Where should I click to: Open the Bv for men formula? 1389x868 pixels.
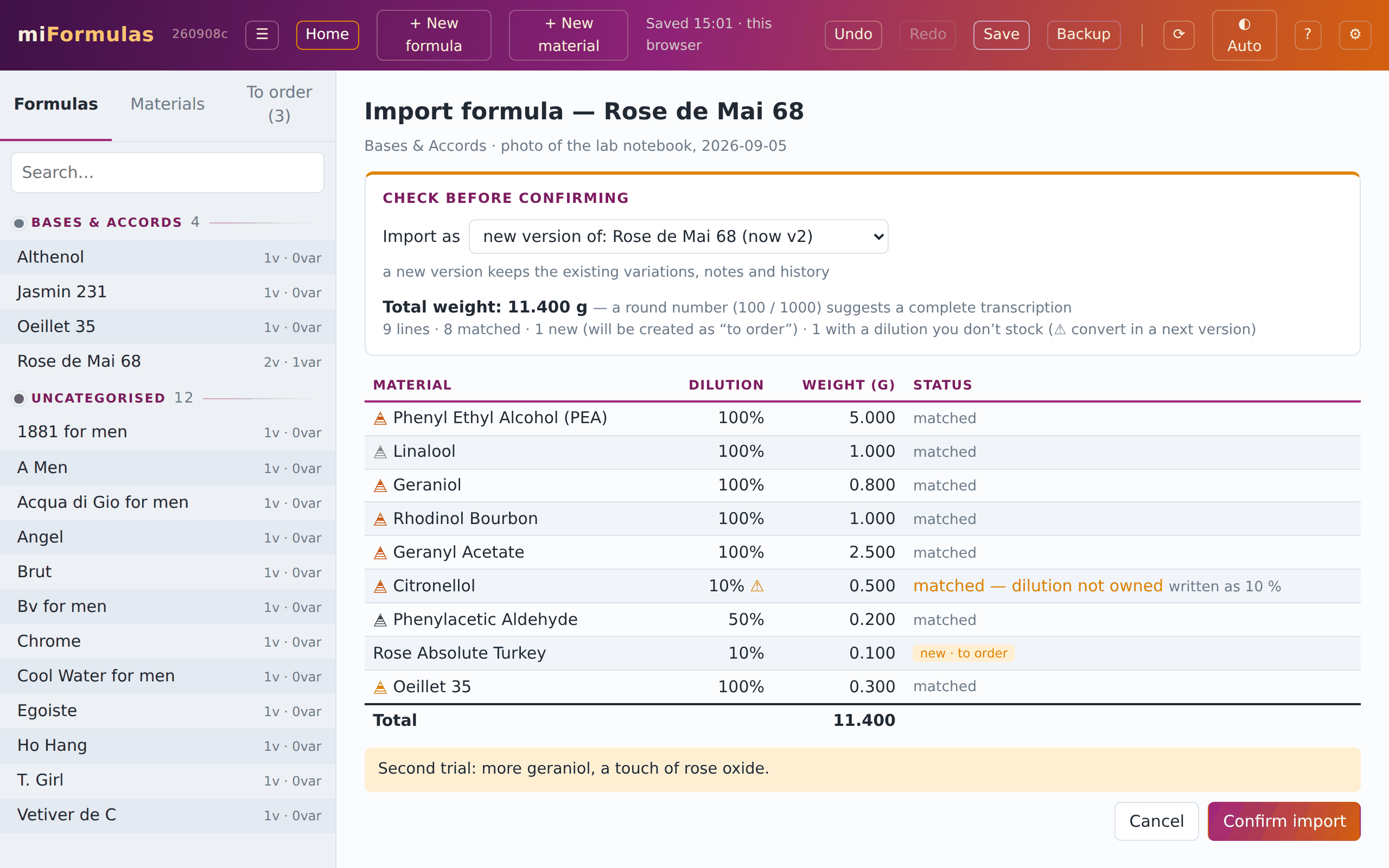[168, 607]
